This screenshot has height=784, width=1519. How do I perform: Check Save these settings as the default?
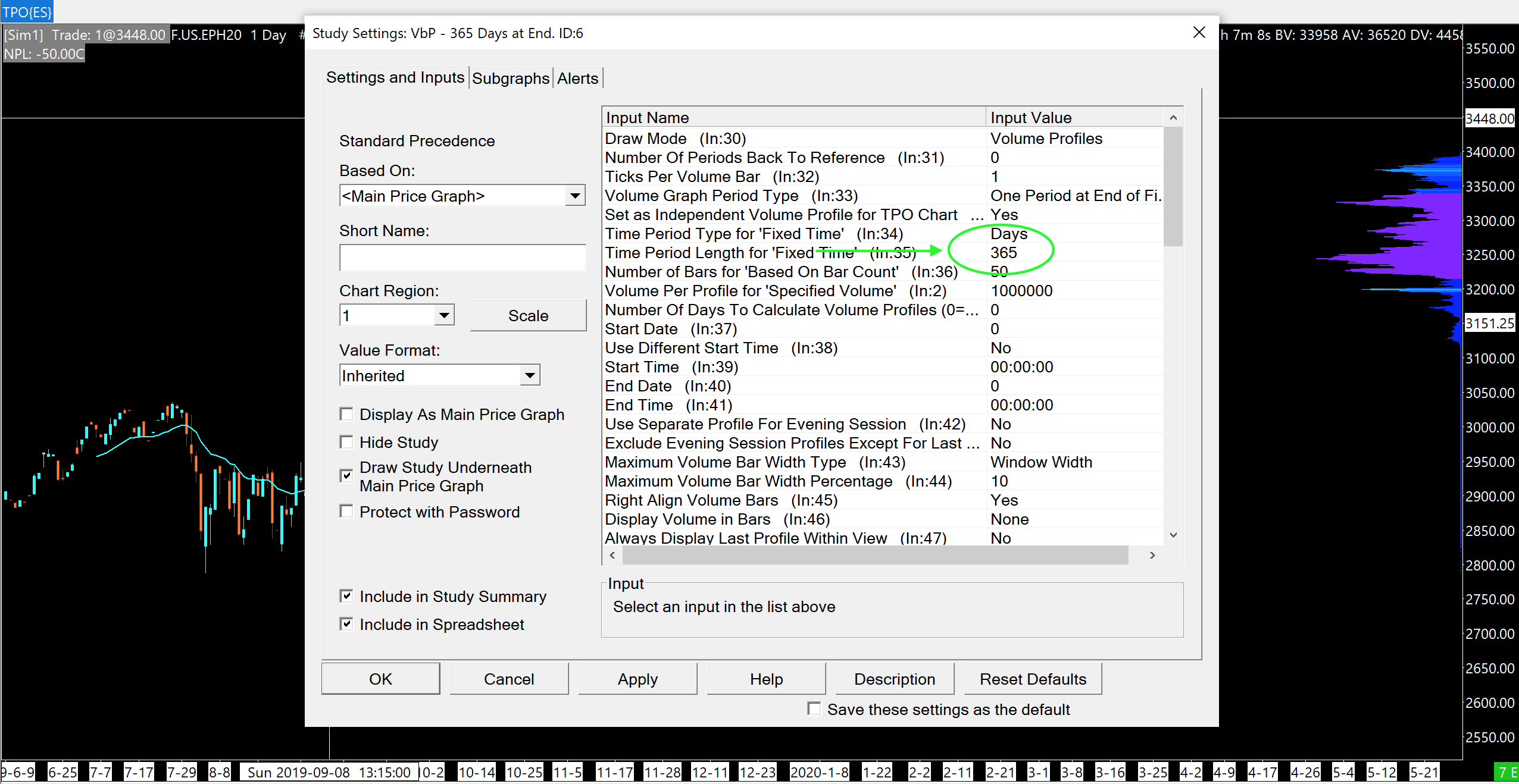(814, 708)
